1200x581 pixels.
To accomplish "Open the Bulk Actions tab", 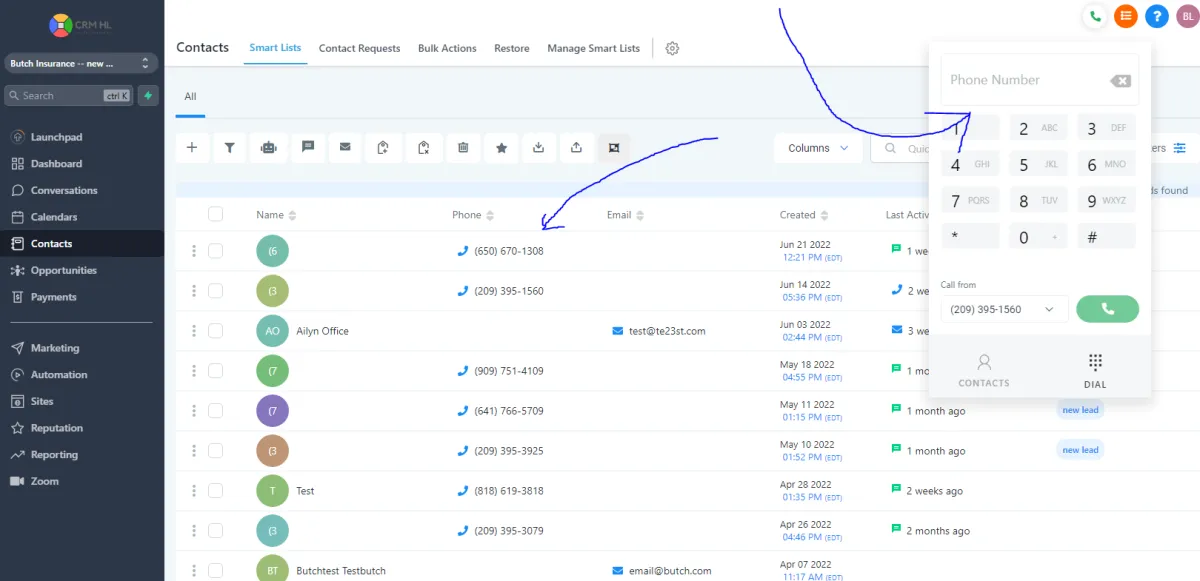I will (x=447, y=48).
